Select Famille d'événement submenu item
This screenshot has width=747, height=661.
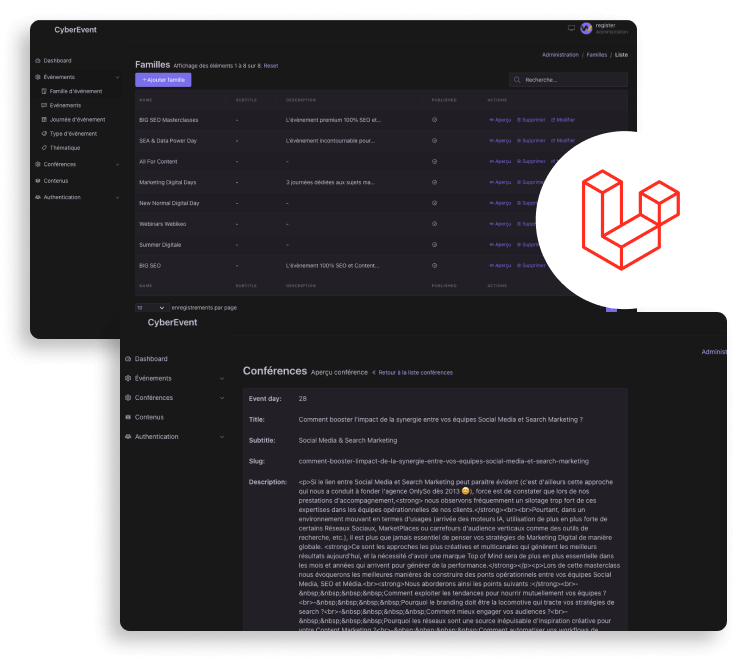click(76, 91)
